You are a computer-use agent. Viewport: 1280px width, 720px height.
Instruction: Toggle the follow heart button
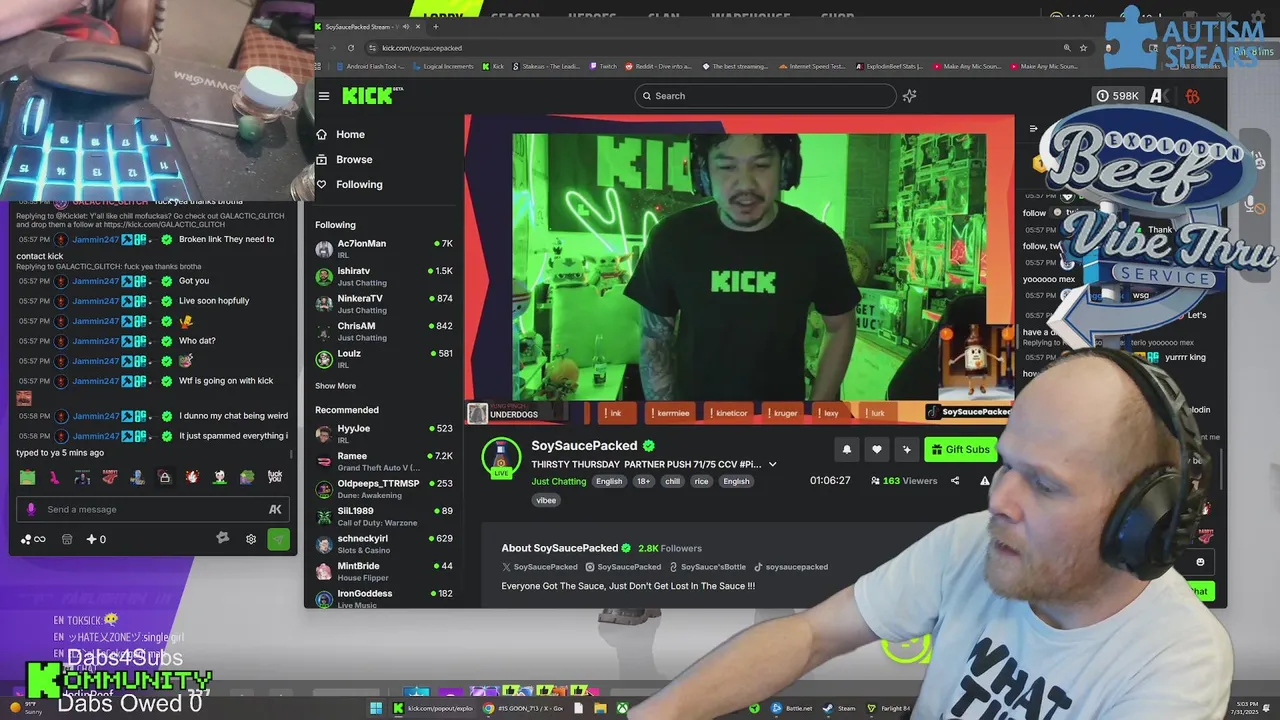(877, 450)
